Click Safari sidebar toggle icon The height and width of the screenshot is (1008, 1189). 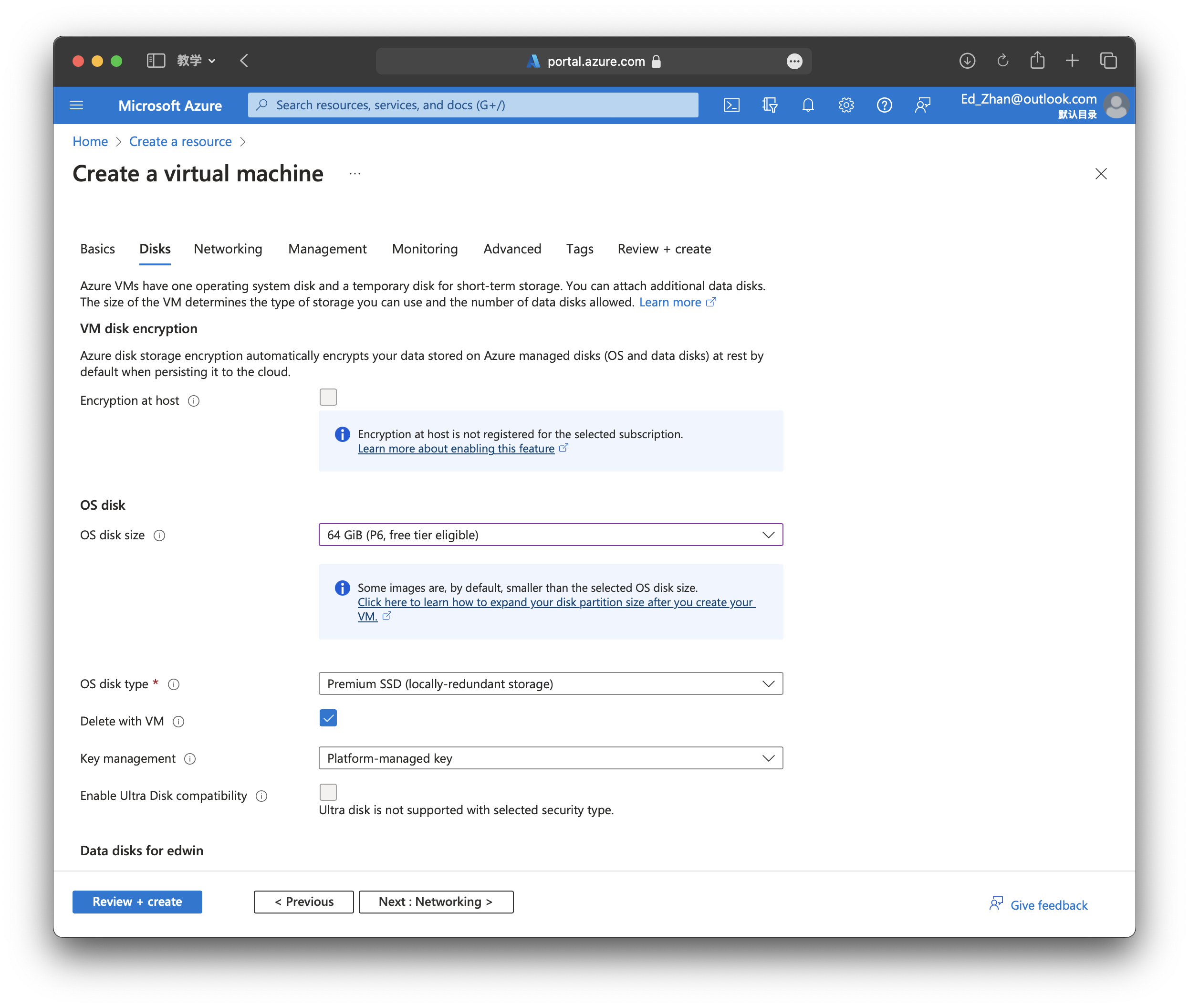(x=156, y=61)
